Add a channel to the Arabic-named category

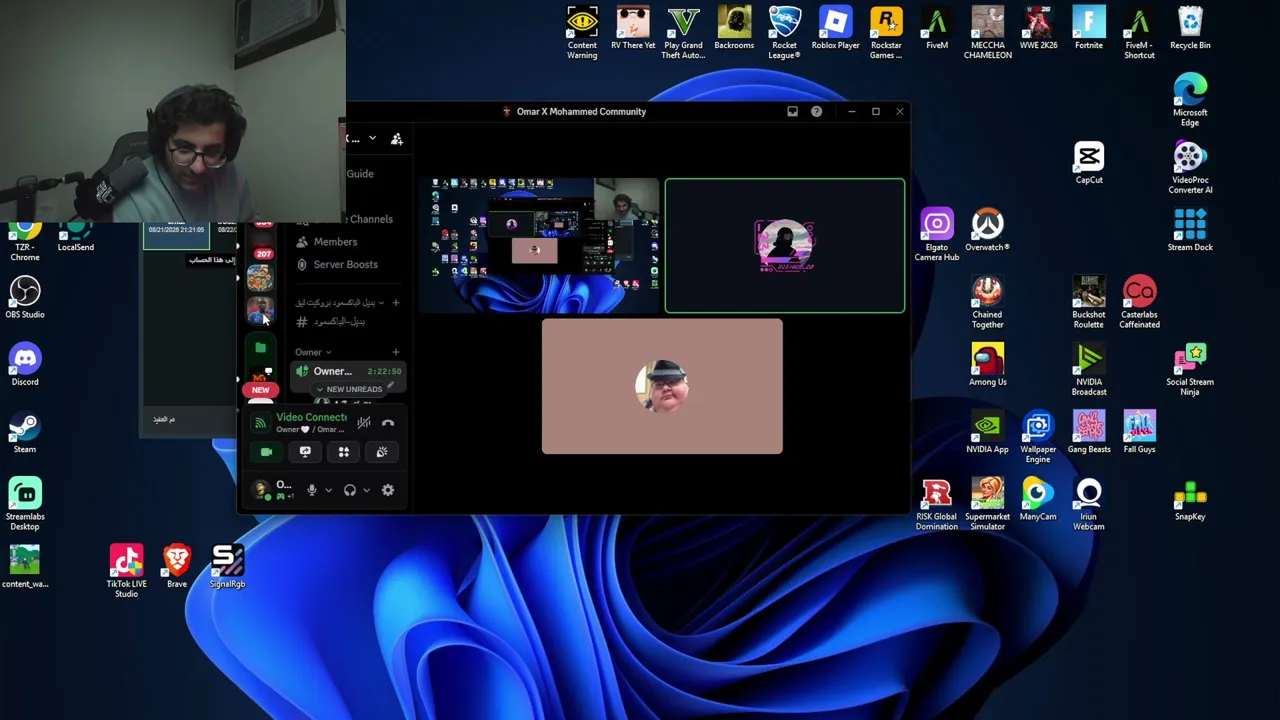(395, 302)
